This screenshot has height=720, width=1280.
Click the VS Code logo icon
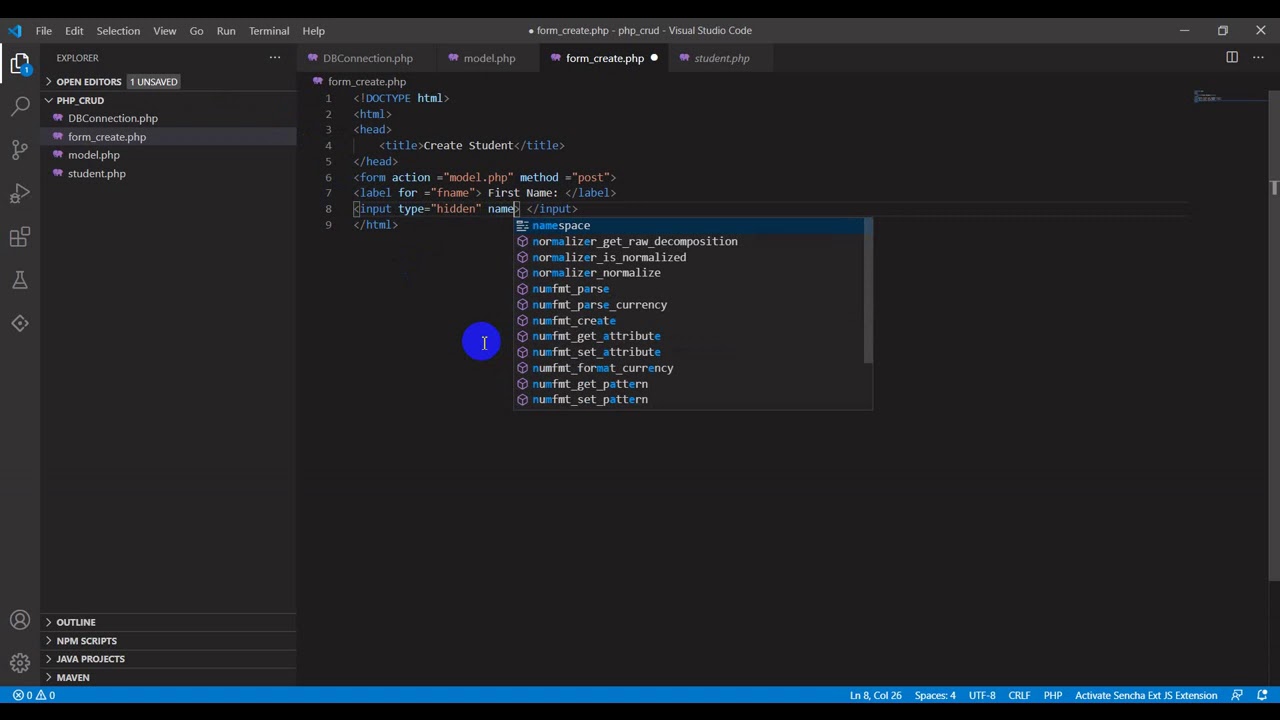coord(15,30)
